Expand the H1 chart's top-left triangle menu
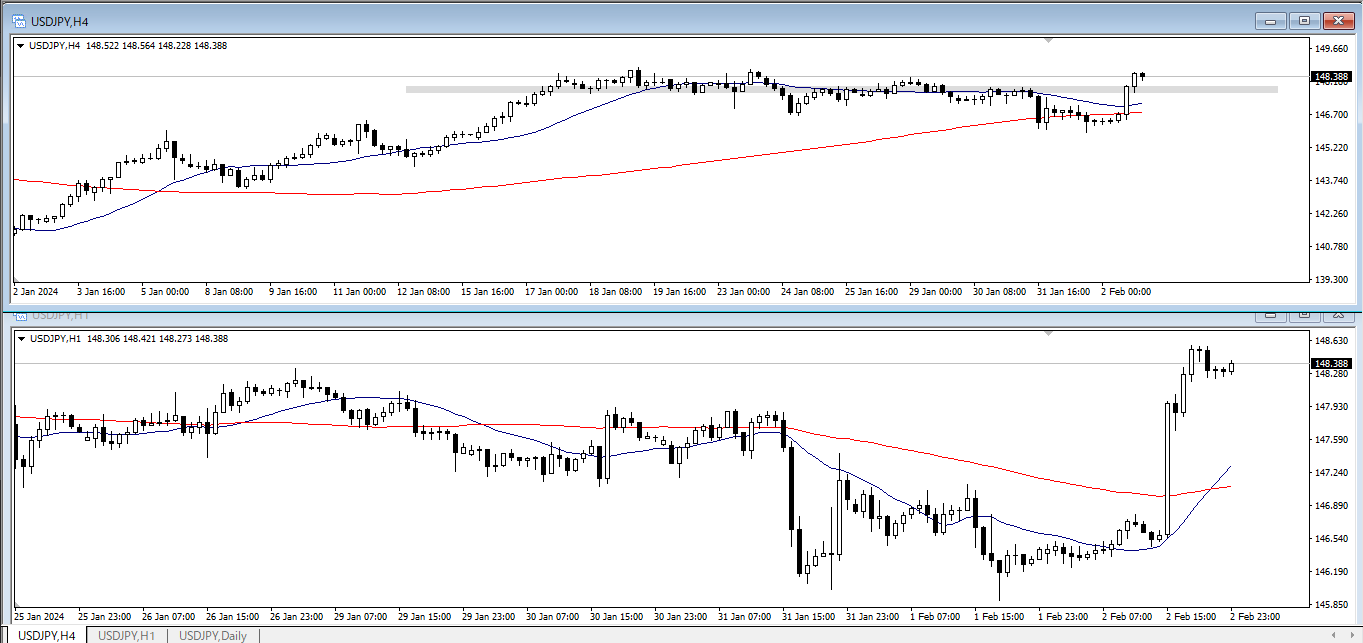 click(x=21, y=339)
